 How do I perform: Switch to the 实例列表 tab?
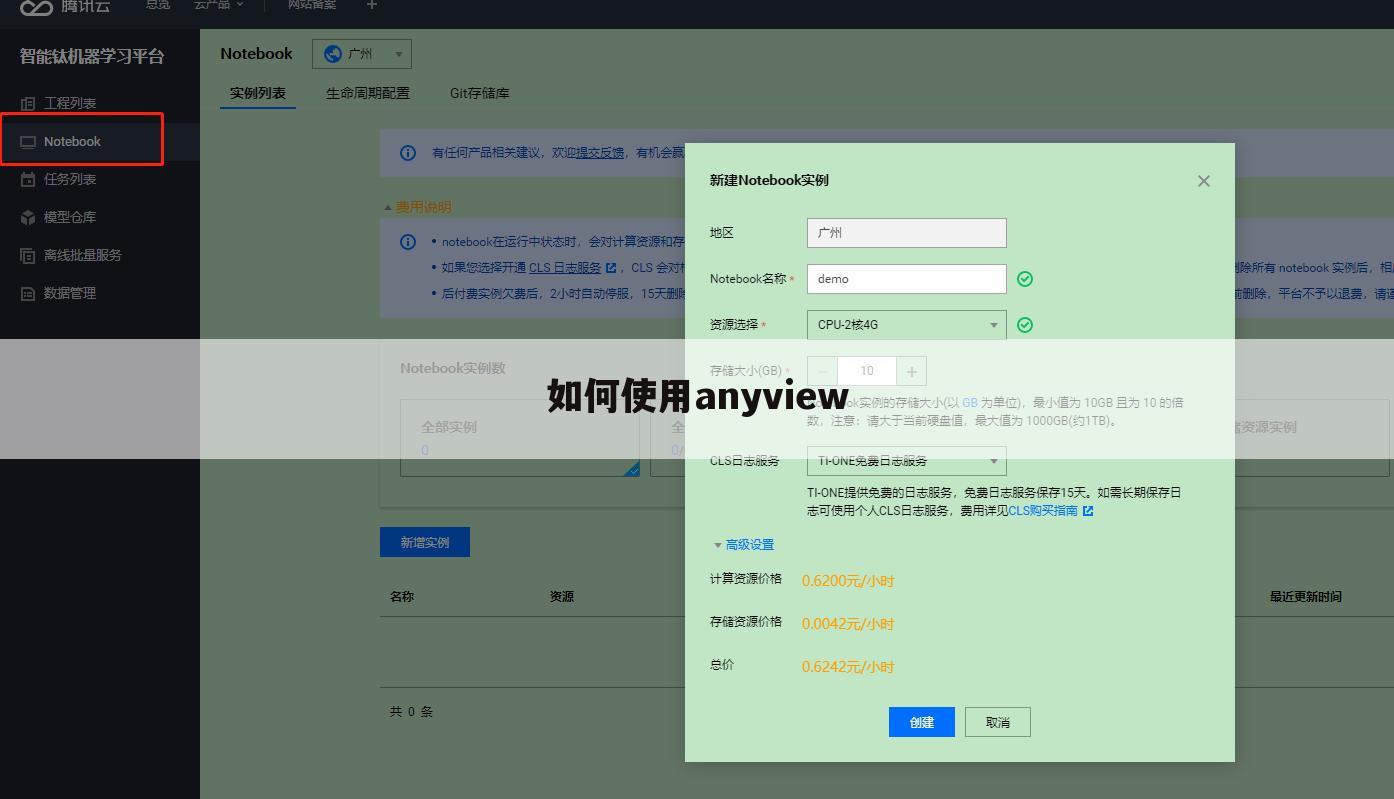[258, 93]
